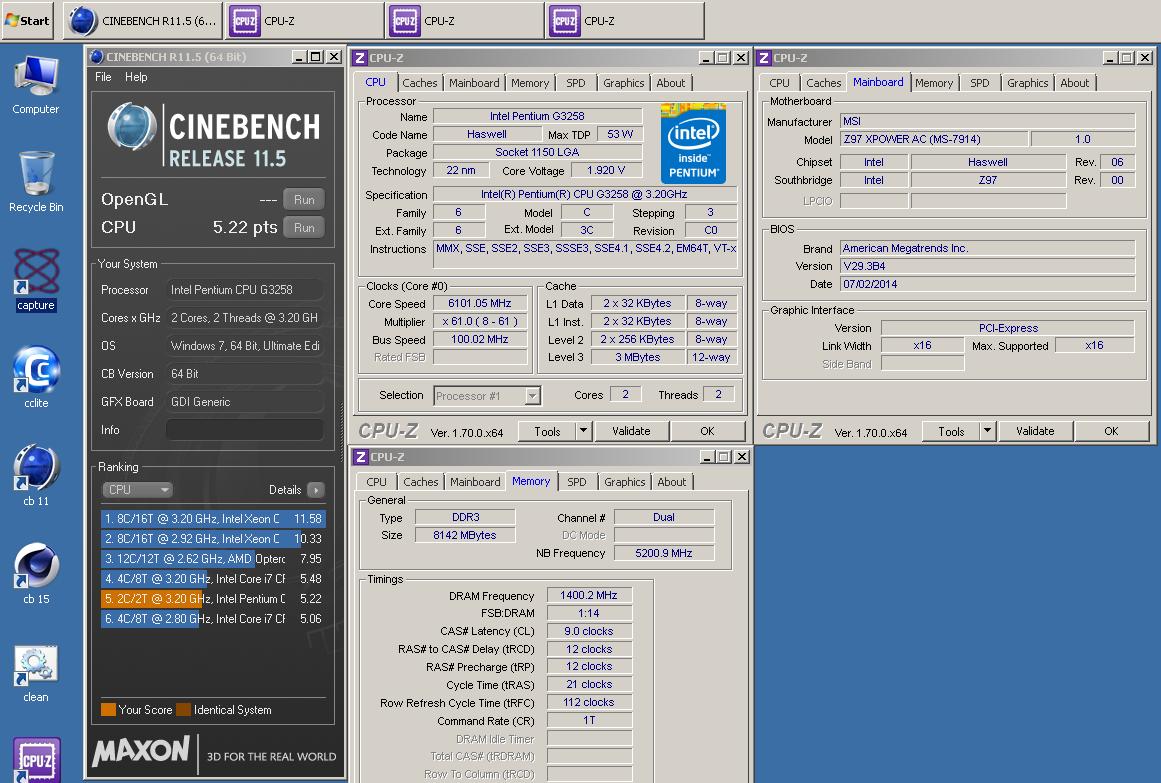Open the SPD tab in the CPU window
This screenshot has width=1161, height=783.
click(x=575, y=83)
